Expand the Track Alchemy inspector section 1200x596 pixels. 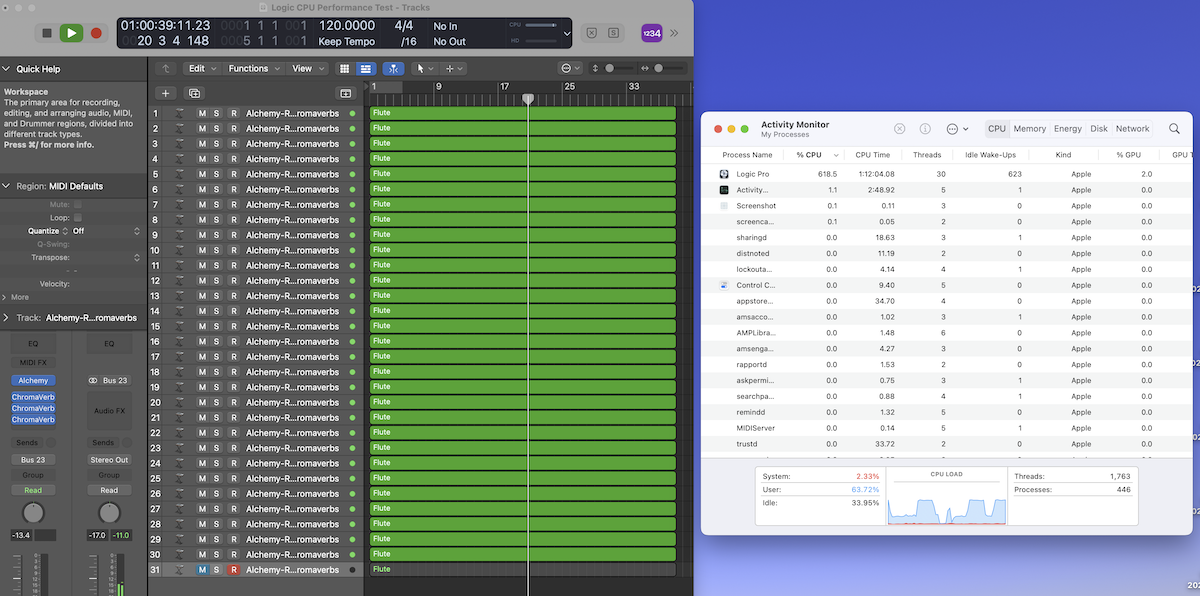coord(7,317)
